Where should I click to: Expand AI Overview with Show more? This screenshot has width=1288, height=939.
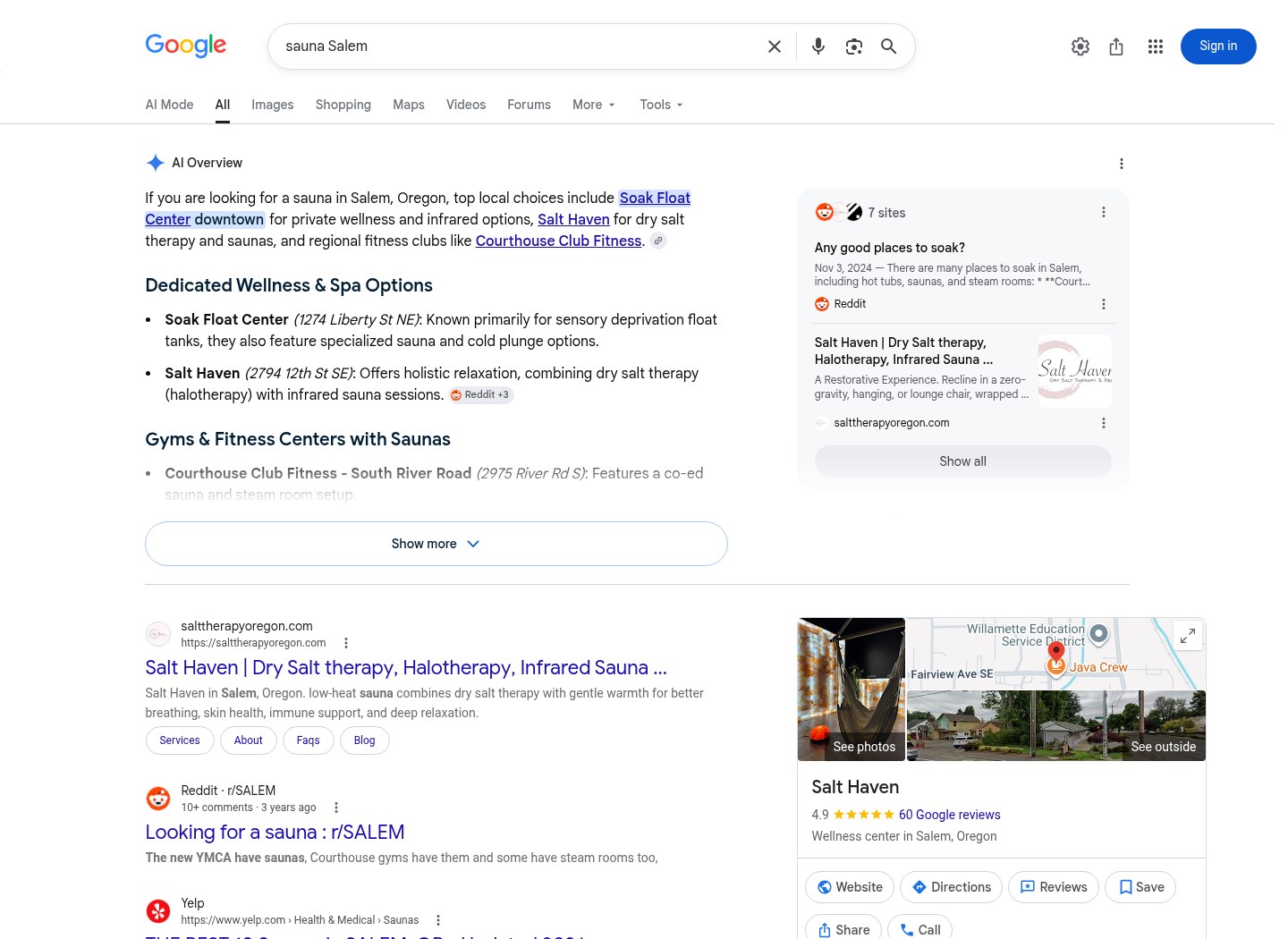pos(436,544)
